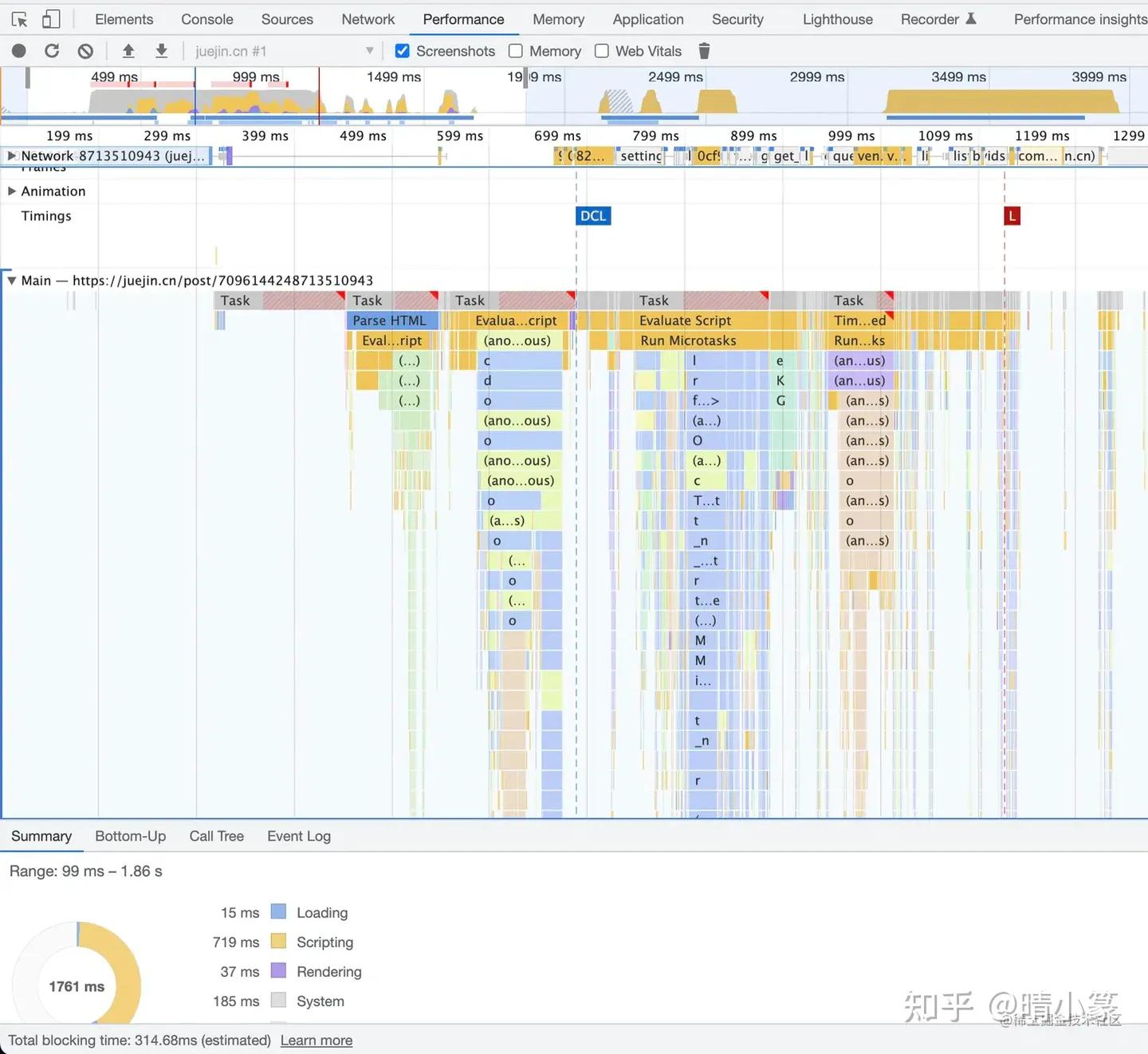Viewport: 1148px width, 1054px height.
Task: Toggle the device toolbar icon
Action: click(51, 20)
